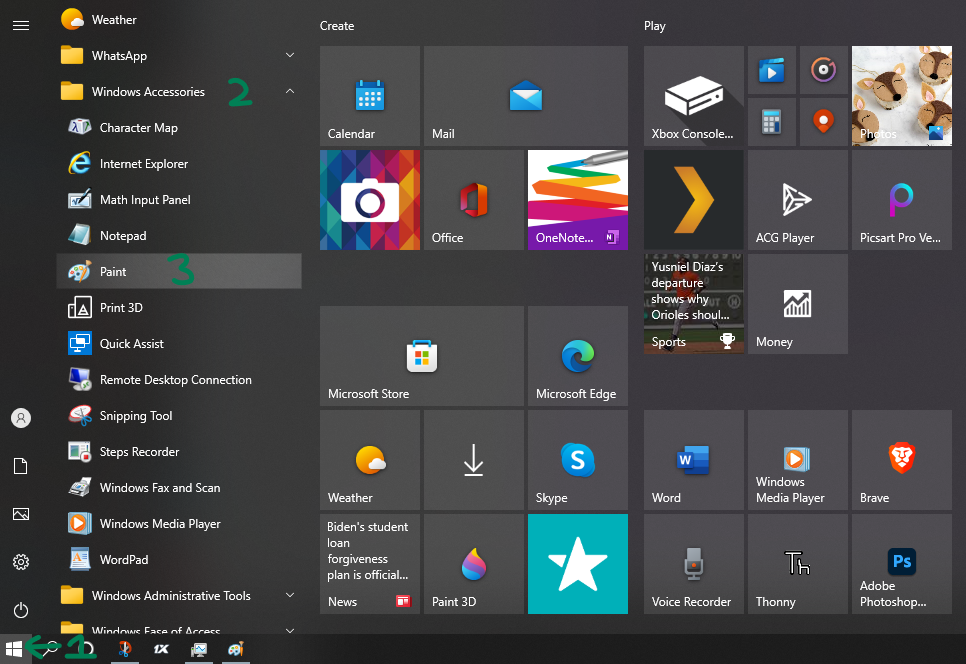Expand the Start menu hamburger button
This screenshot has height=664, width=966.
tap(21, 25)
